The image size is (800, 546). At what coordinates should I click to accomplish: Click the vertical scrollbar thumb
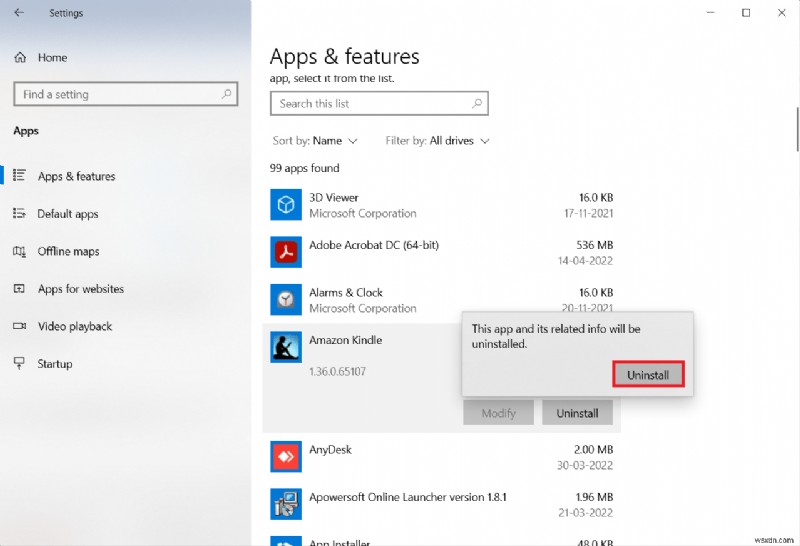797,129
